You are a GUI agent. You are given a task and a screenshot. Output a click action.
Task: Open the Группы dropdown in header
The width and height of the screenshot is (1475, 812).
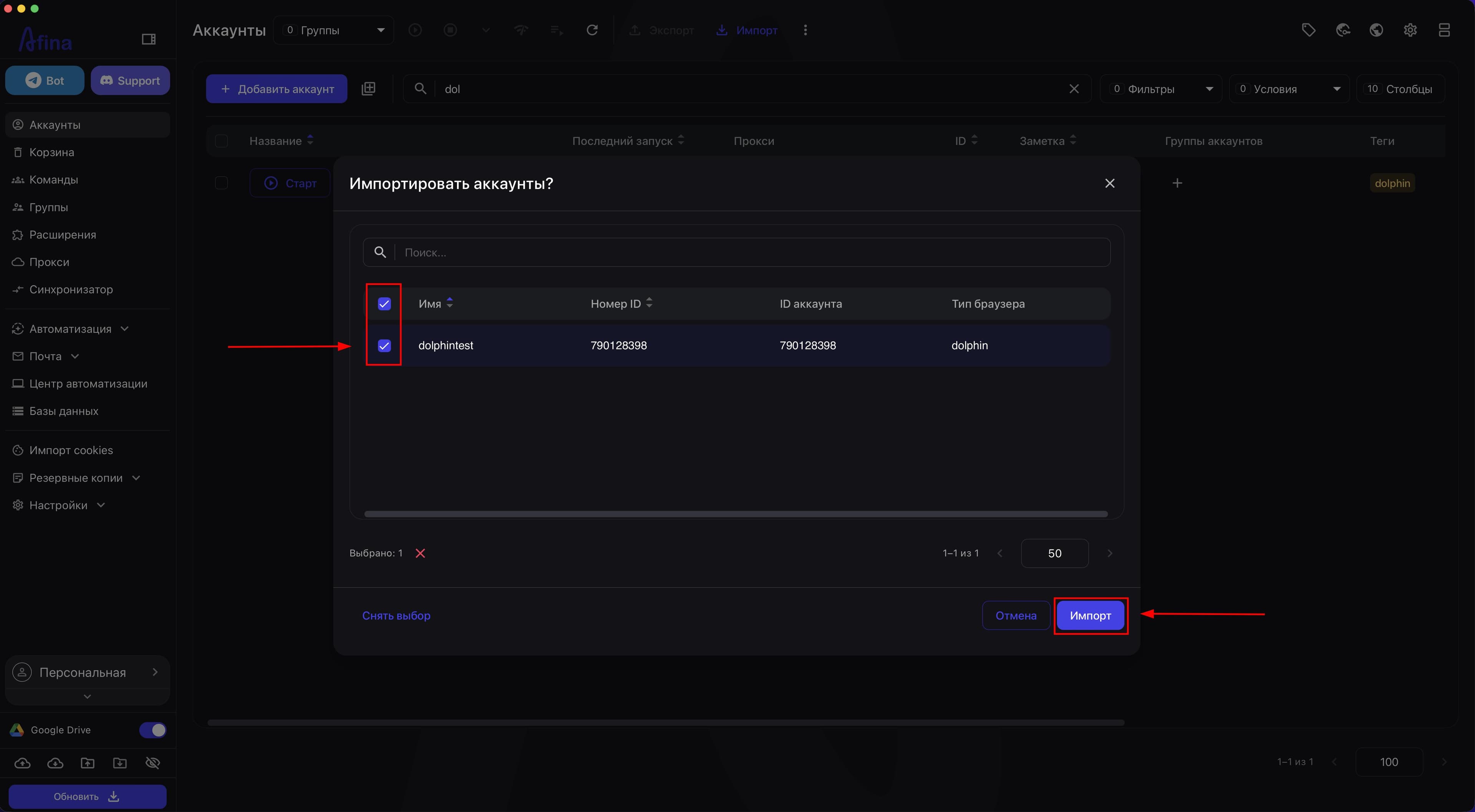click(x=334, y=30)
